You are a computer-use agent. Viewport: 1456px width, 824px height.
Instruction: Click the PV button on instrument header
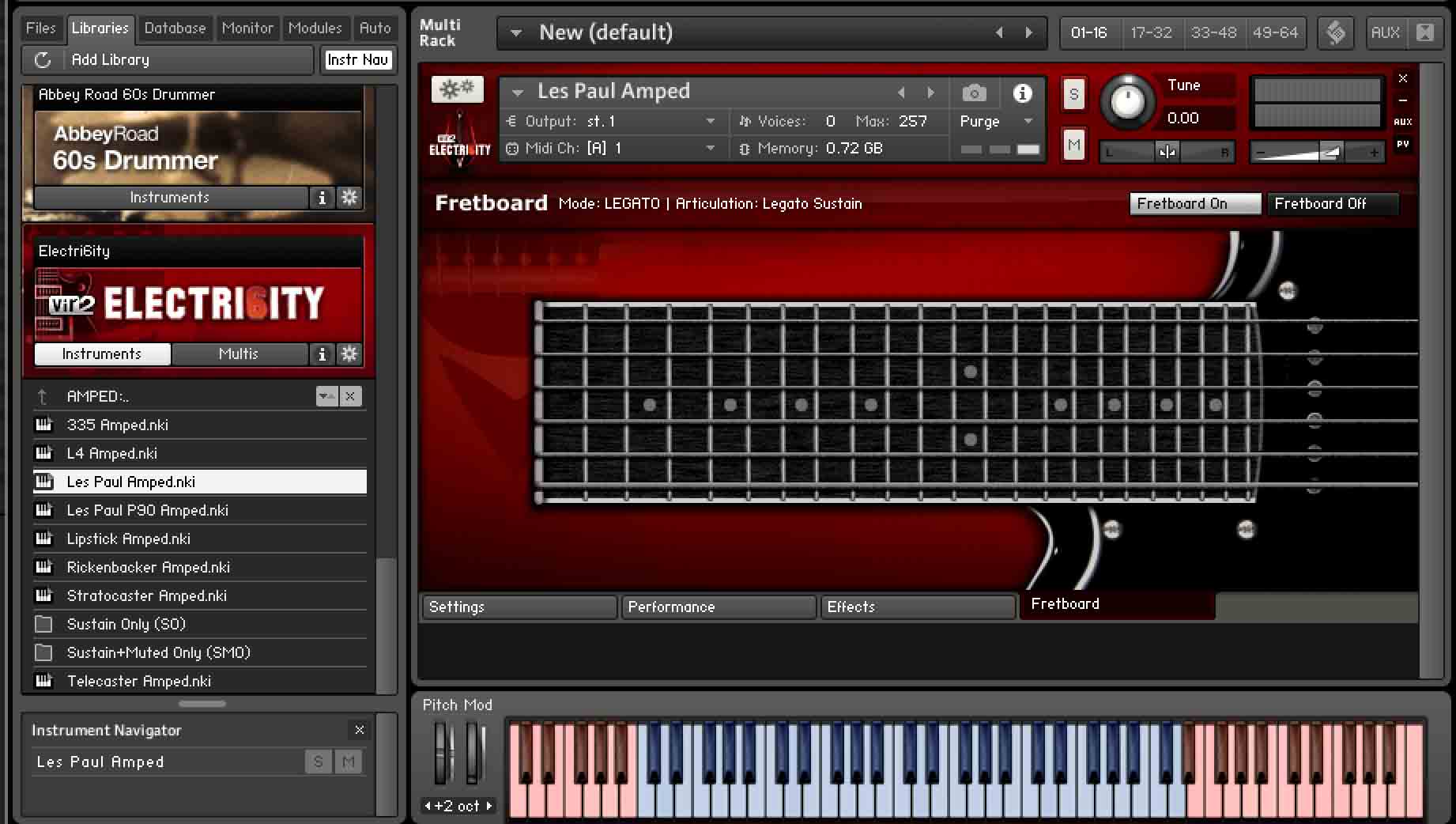[1403, 144]
